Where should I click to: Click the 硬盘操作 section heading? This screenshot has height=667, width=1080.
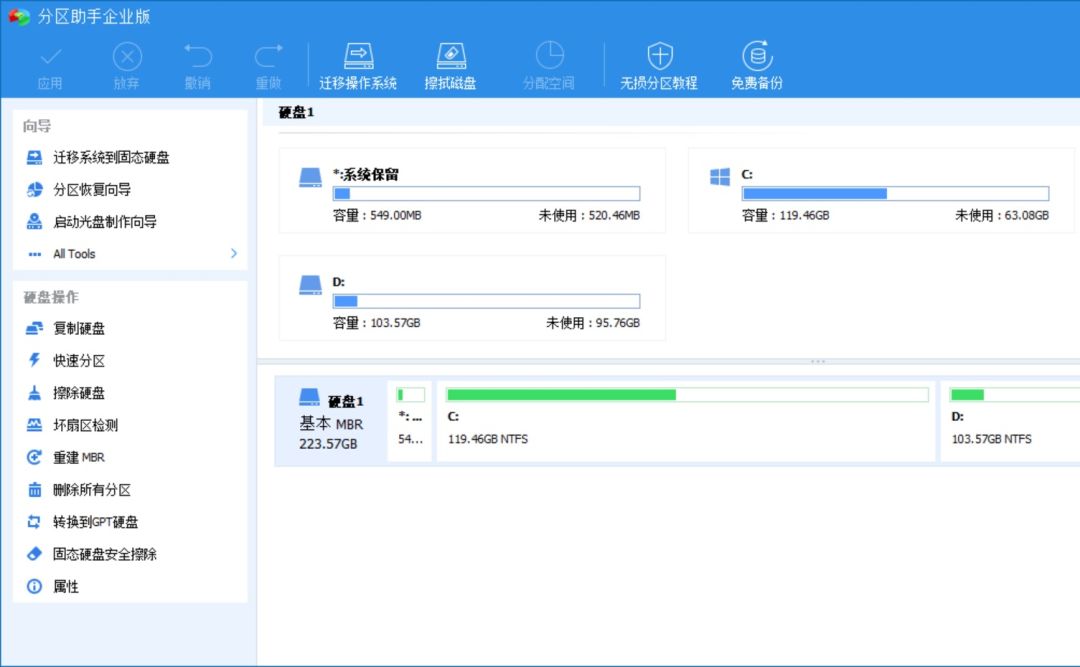(51, 297)
